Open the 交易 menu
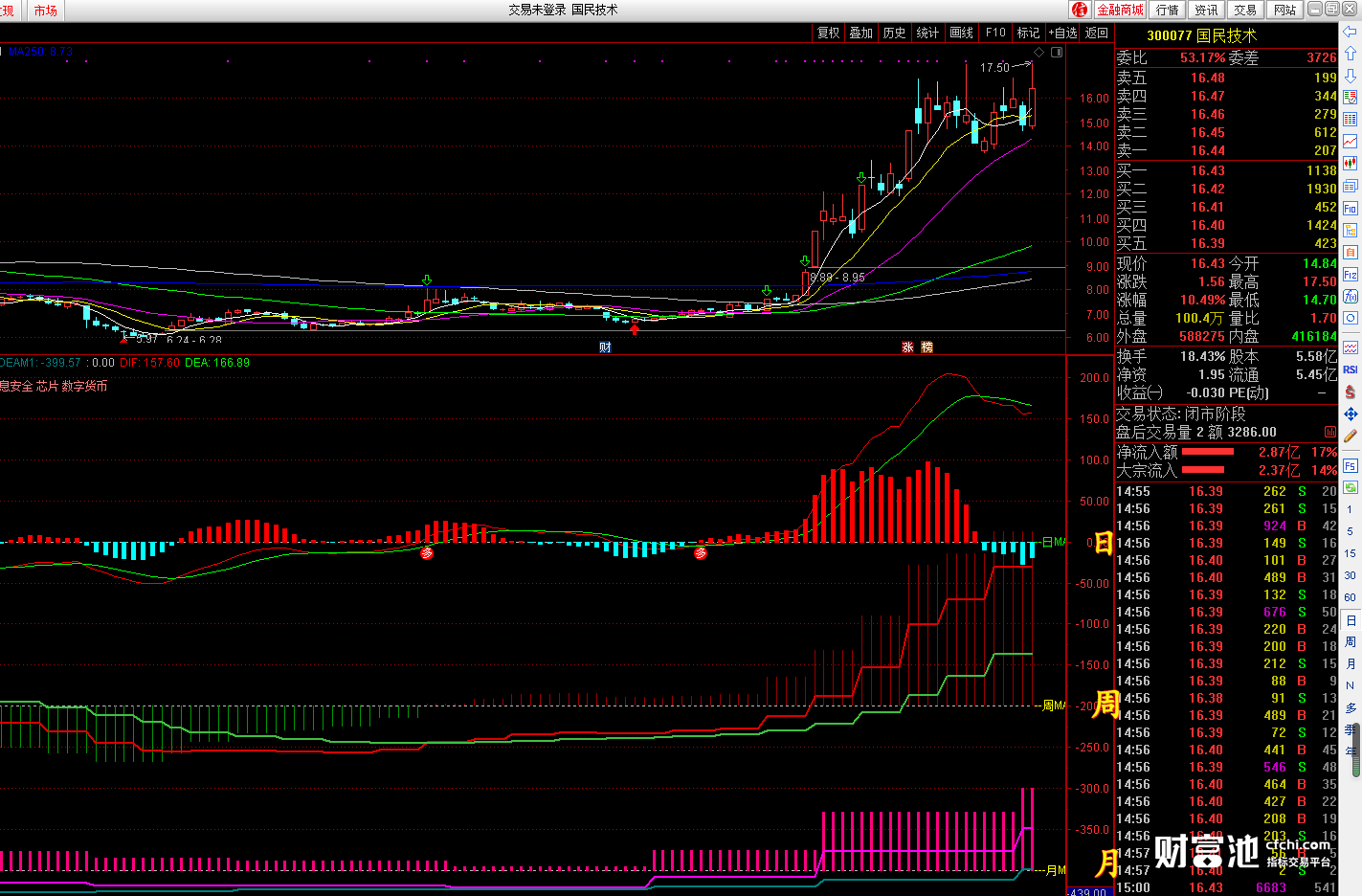 1245,10
